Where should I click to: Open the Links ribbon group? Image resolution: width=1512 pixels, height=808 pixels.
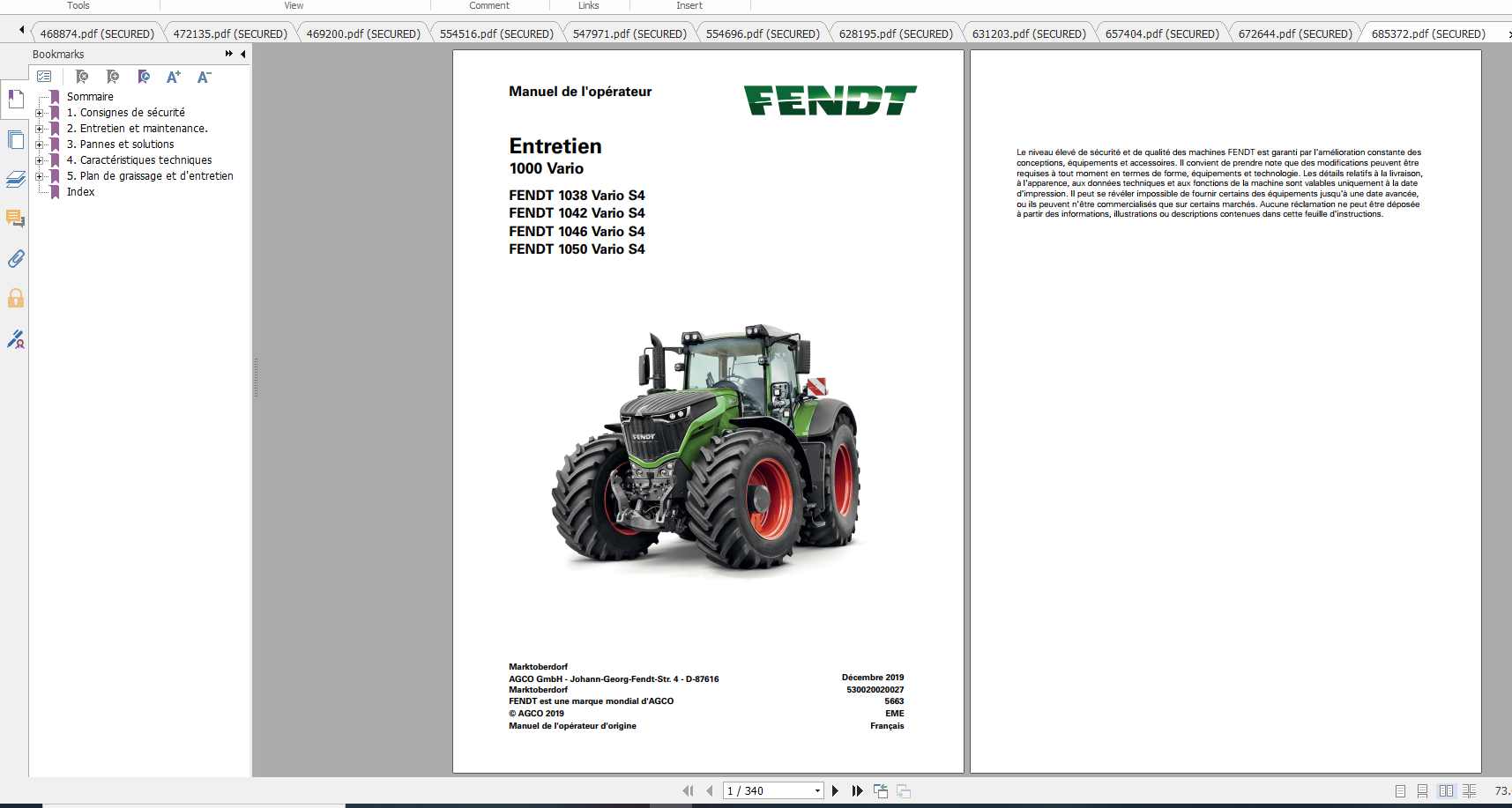(589, 5)
